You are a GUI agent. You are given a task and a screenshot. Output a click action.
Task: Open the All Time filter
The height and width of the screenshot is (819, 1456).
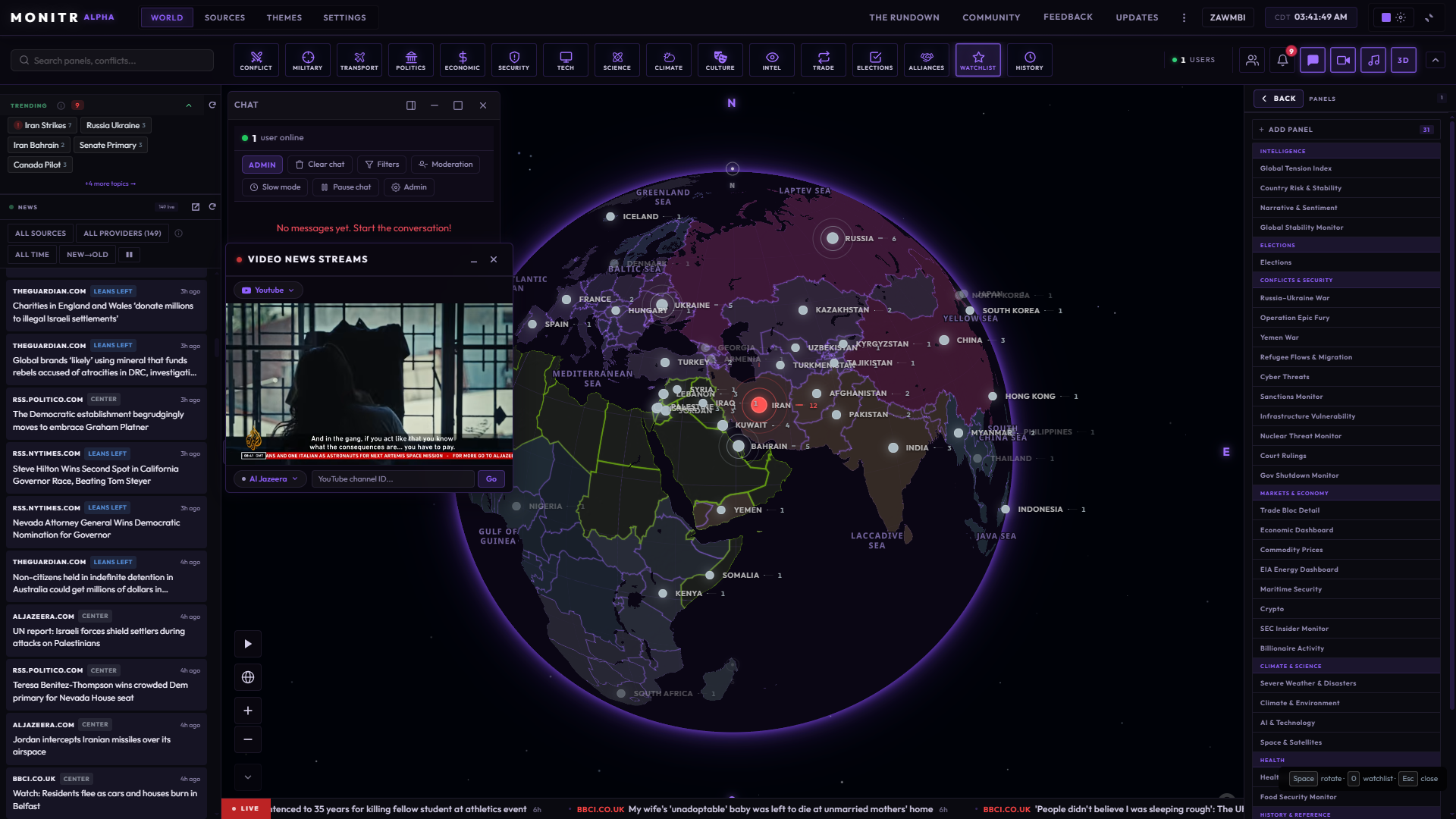[32, 255]
